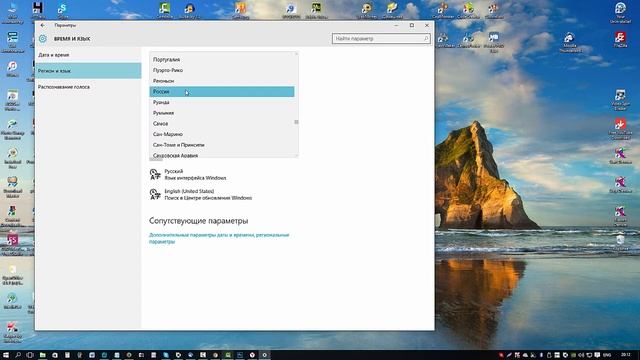Screen dimensions: 640x360
Task: Minimize the Параметры window
Action: click(x=396, y=25)
